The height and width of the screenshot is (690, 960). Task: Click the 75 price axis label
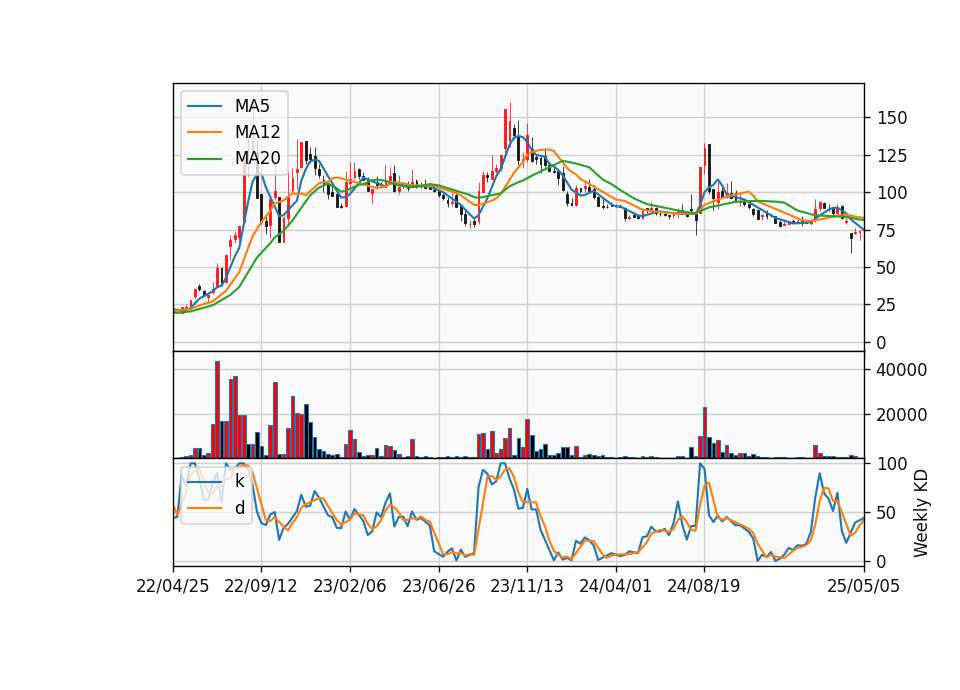[887, 231]
